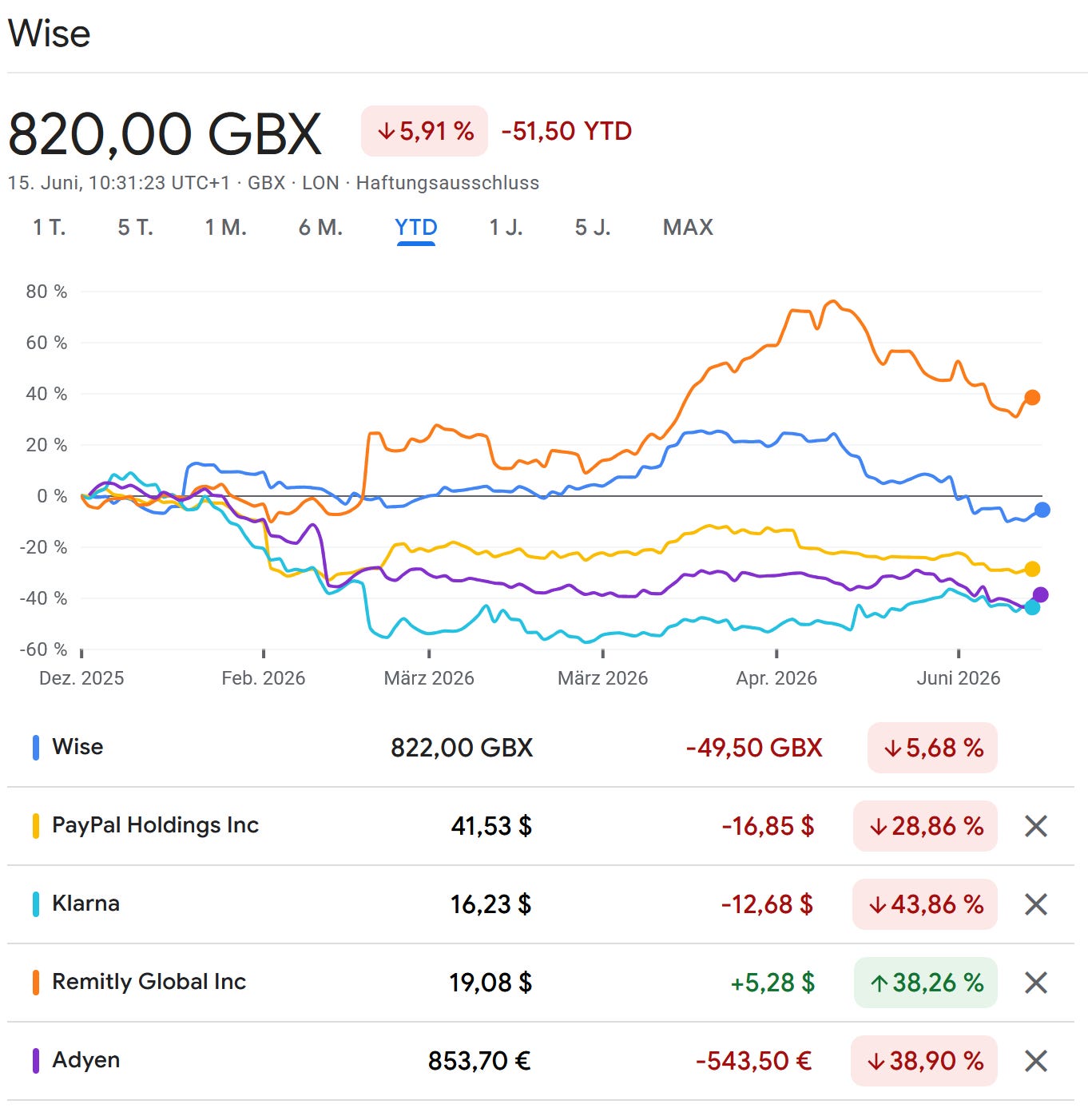Switch chart to 5 J. range

pos(593,228)
